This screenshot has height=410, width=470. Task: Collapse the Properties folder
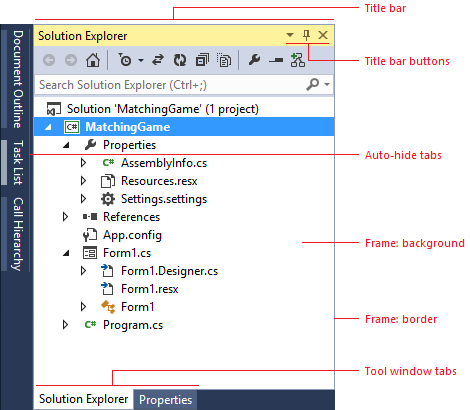point(66,145)
